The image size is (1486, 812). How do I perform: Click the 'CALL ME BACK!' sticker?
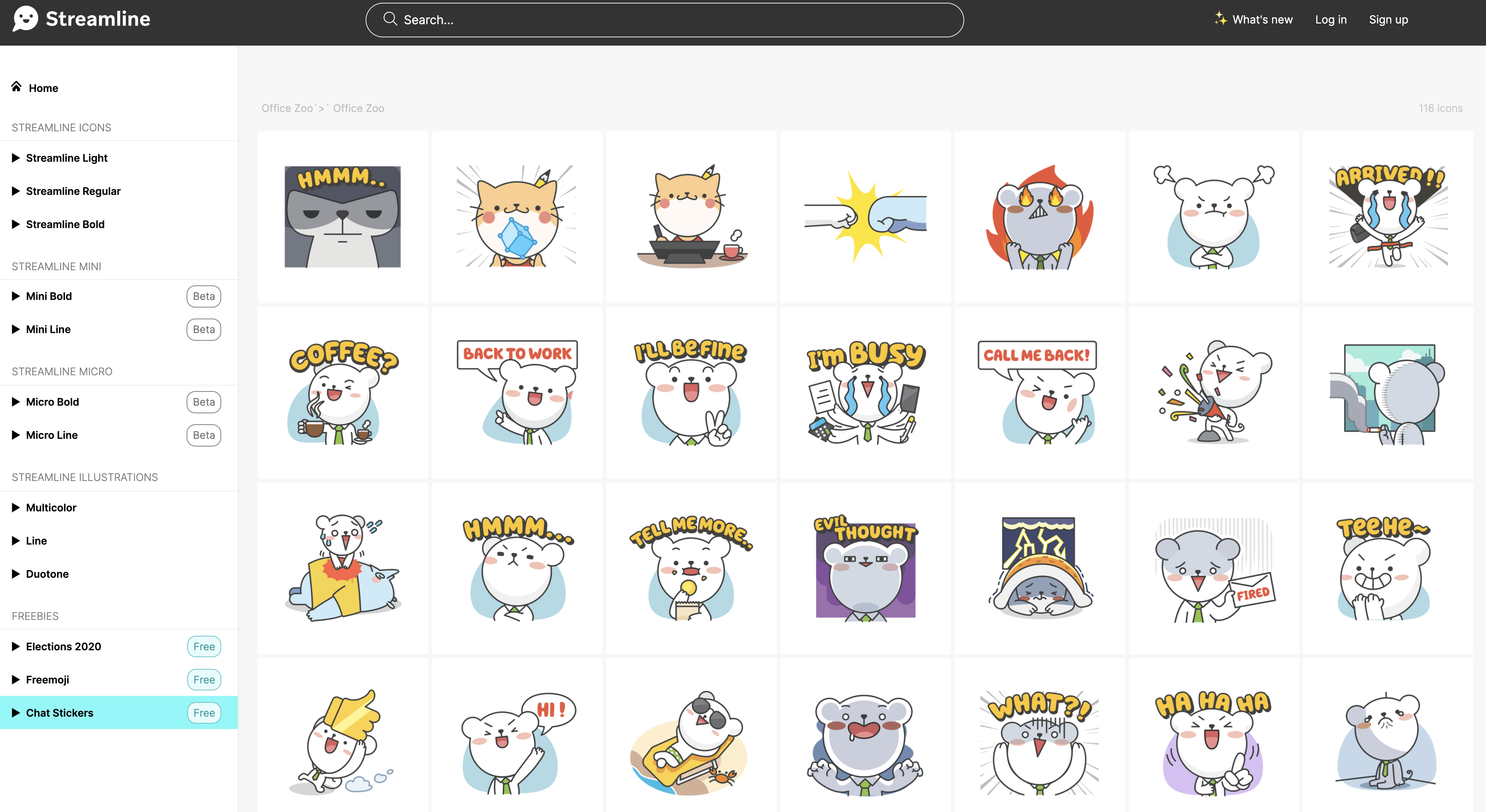(1040, 392)
